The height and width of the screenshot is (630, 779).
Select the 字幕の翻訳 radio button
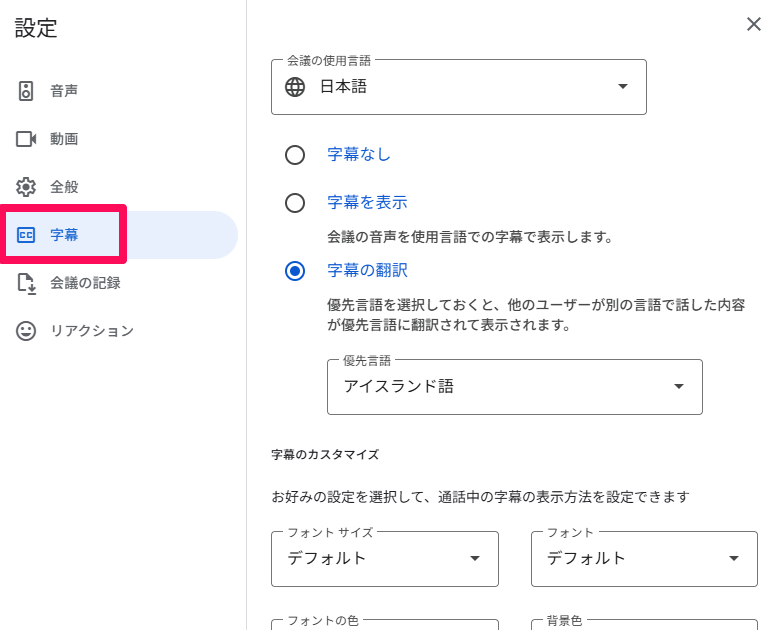(x=295, y=271)
